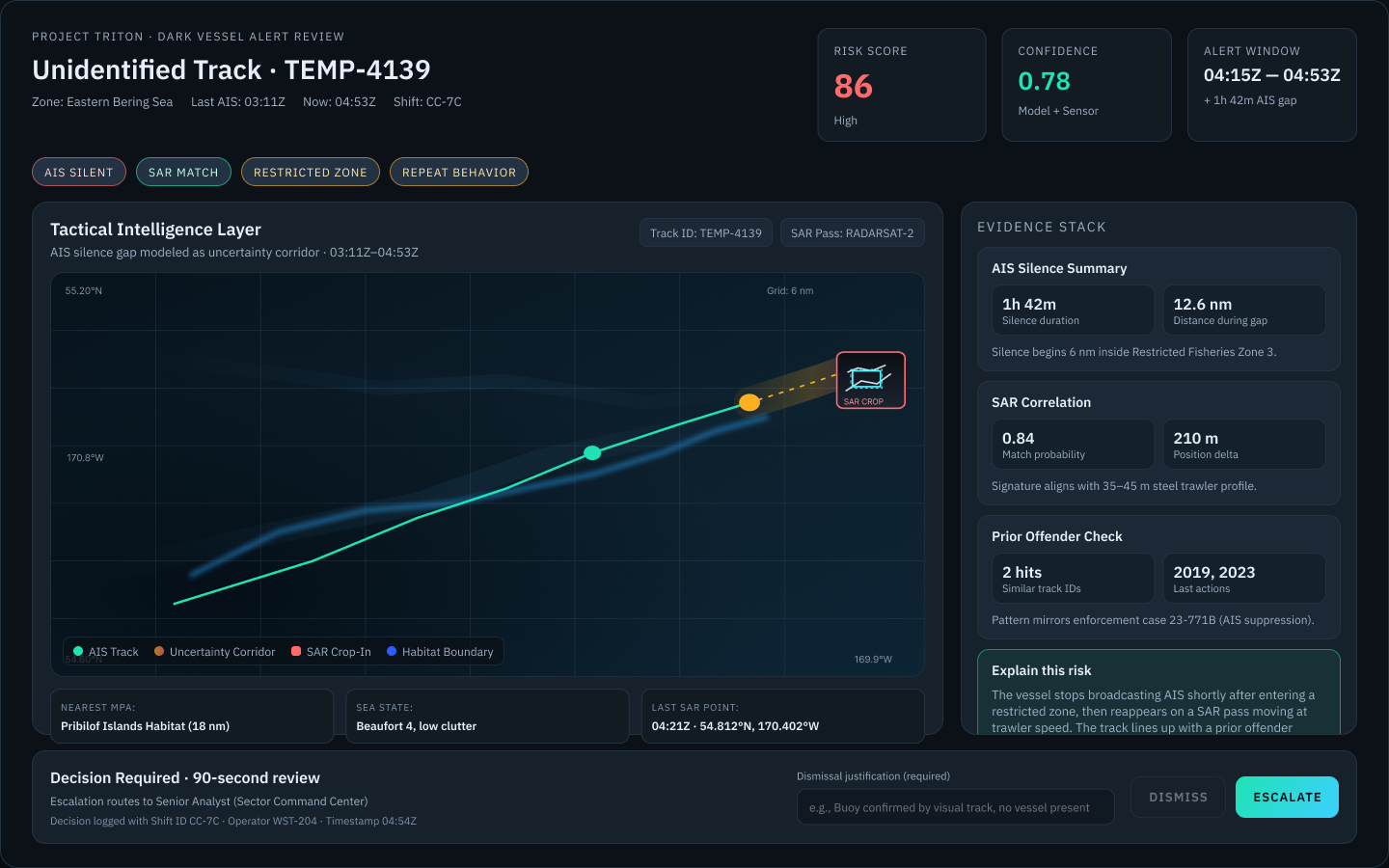The width and height of the screenshot is (1389, 868).
Task: Click the AIS Track legend dot
Action: click(77, 651)
